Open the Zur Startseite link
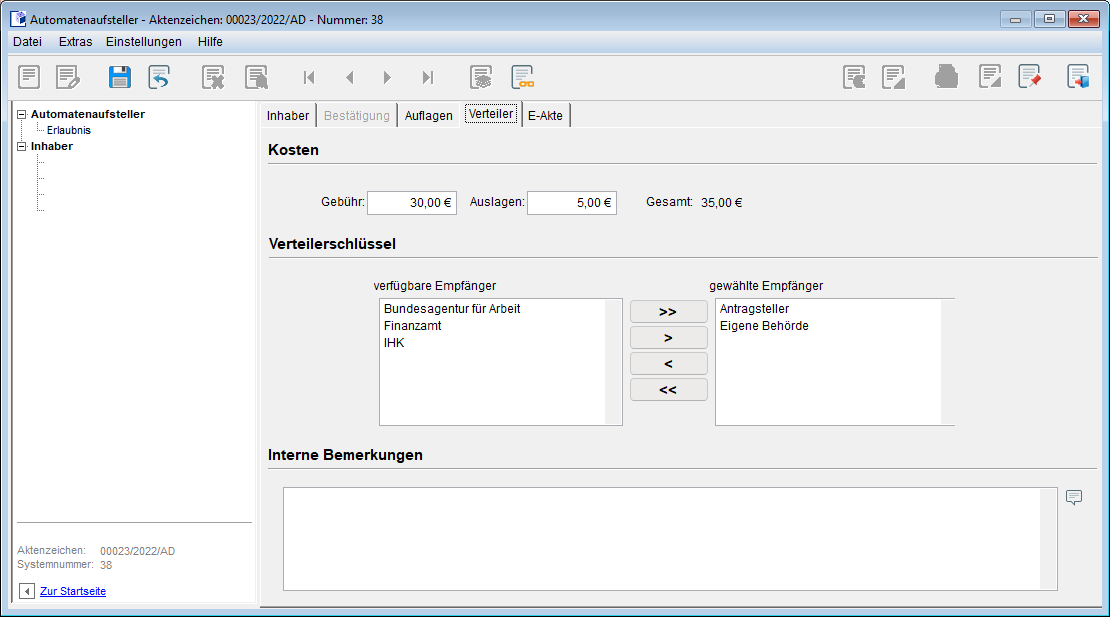Image resolution: width=1110 pixels, height=617 pixels. (73, 591)
